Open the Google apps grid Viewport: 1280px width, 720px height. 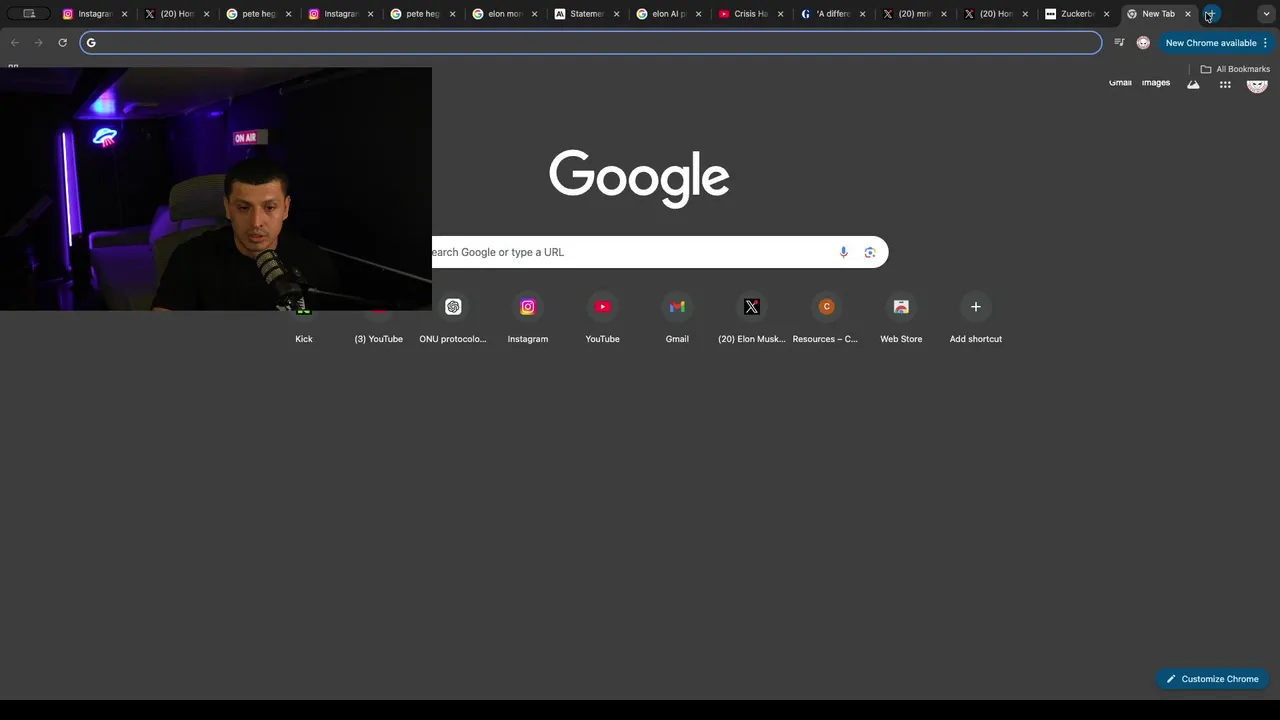click(x=1225, y=84)
